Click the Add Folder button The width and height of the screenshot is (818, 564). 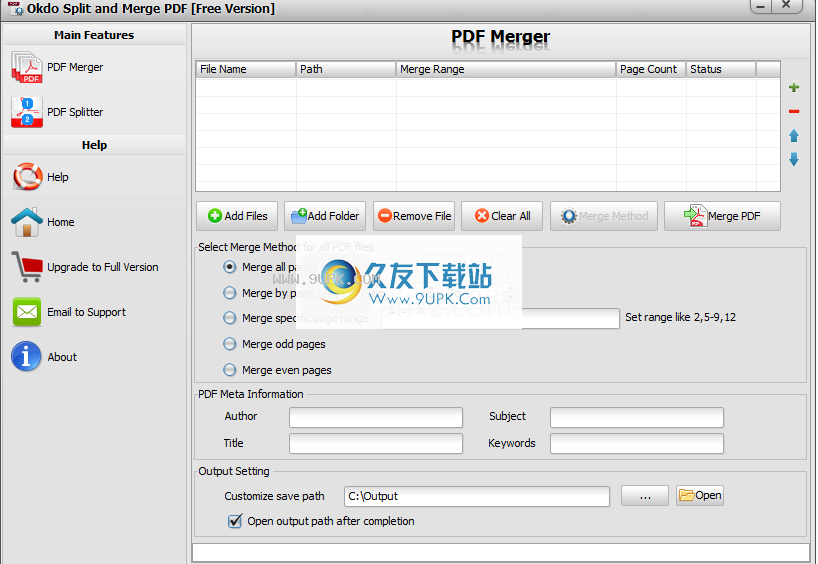325,216
